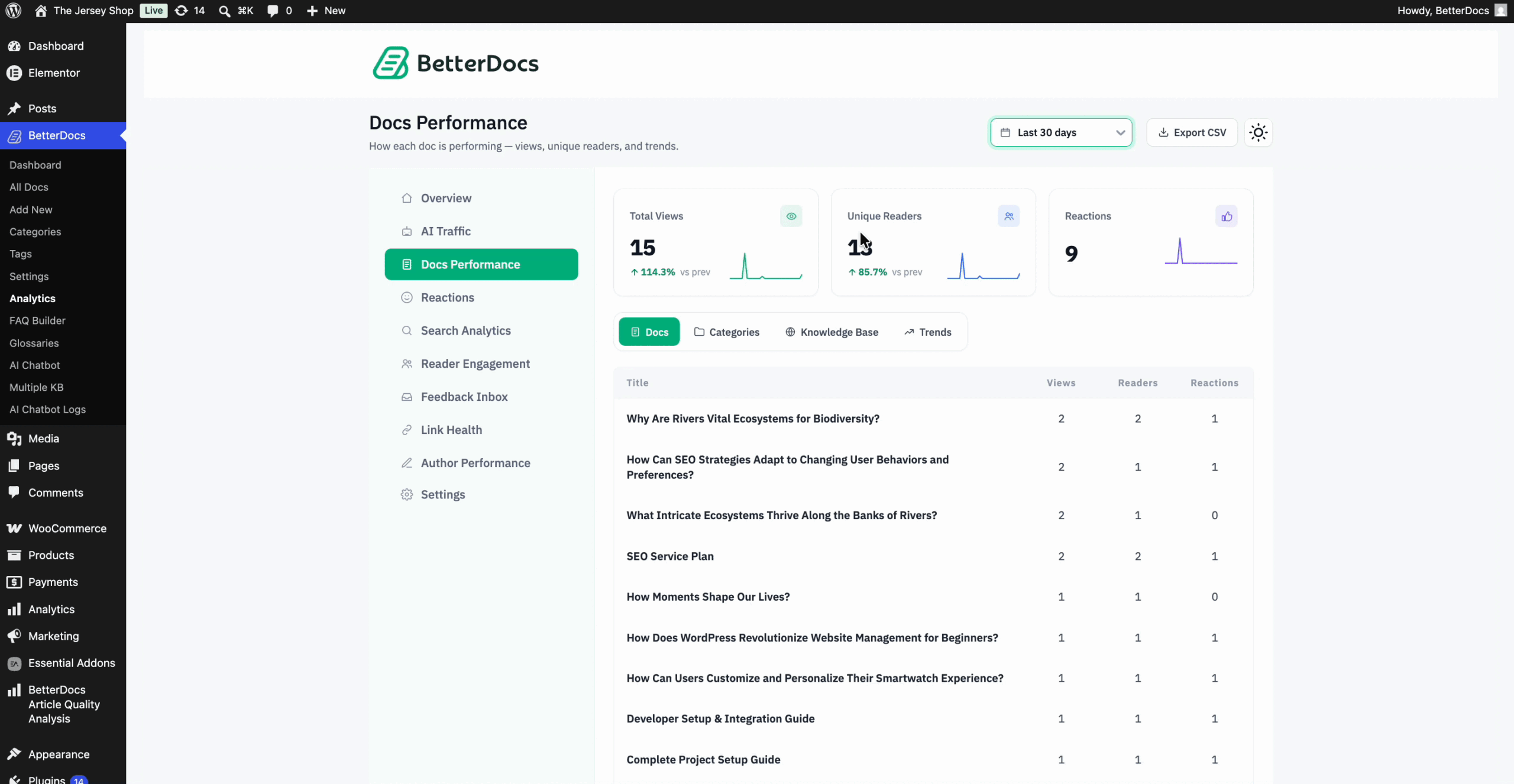The image size is (1514, 784).
Task: Switch to the Docs tab
Action: (649, 332)
